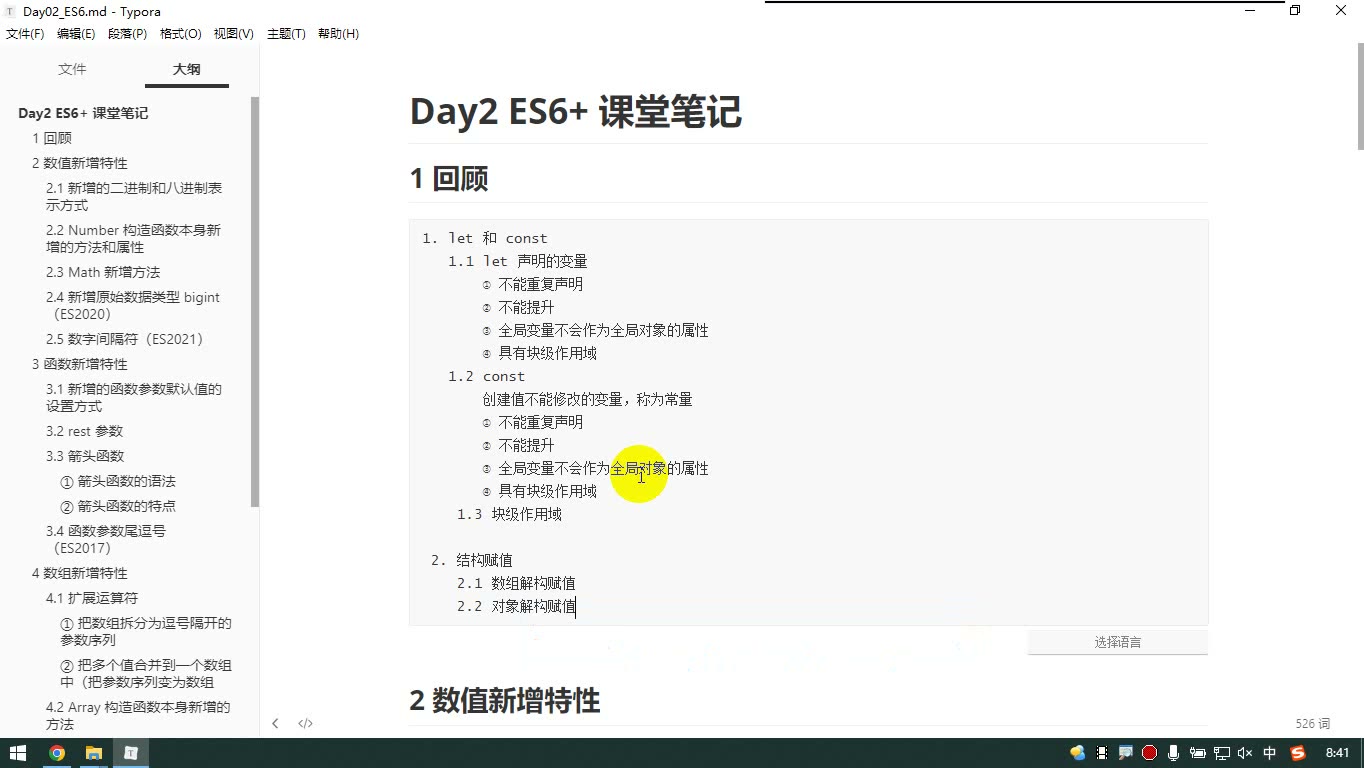
Task: Click the Sogou input method tray icon
Action: (x=1298, y=753)
